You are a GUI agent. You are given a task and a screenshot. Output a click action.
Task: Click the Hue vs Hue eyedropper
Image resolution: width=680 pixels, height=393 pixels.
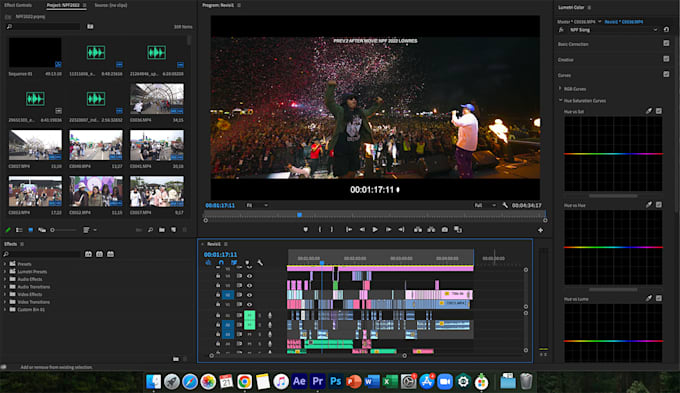point(649,205)
